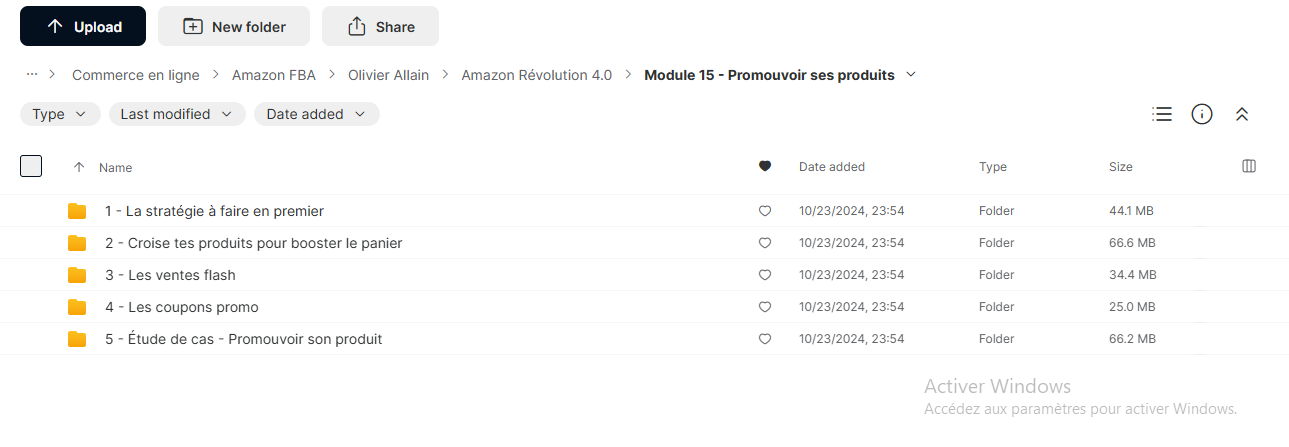
Task: Open the Last modified filter dropdown
Action: click(177, 114)
